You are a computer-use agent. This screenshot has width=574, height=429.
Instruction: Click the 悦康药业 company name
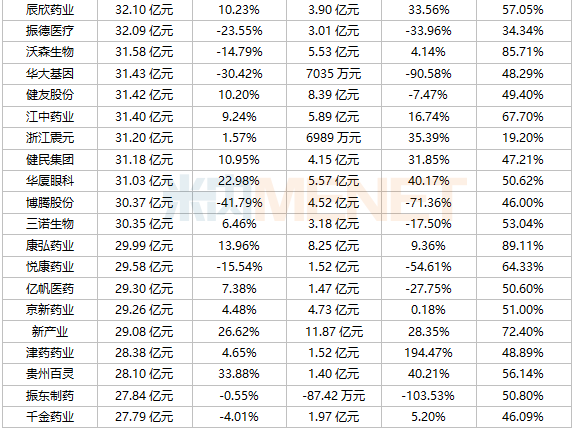click(x=50, y=267)
